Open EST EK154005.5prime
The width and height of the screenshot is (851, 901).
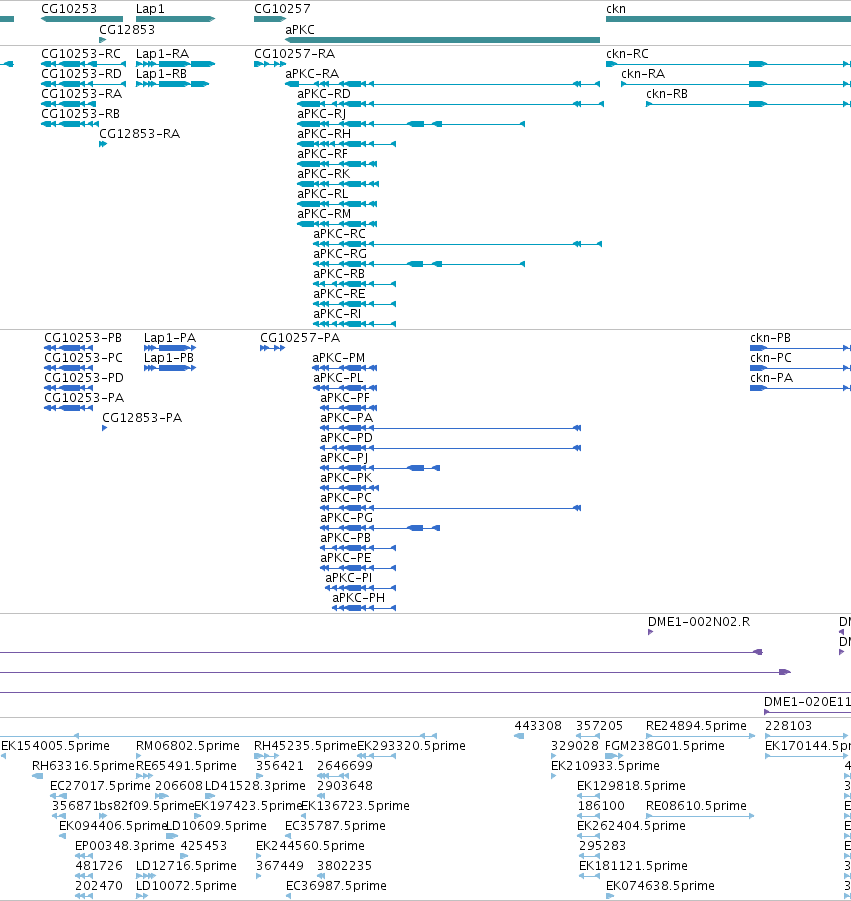click(x=55, y=746)
